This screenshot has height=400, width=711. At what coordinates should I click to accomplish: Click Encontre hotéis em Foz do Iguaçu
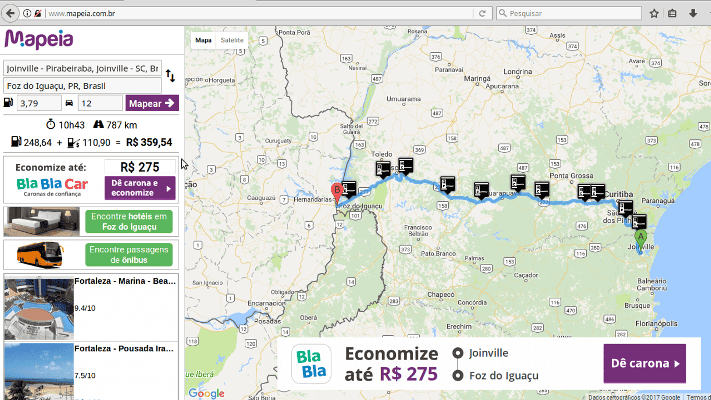(x=129, y=221)
